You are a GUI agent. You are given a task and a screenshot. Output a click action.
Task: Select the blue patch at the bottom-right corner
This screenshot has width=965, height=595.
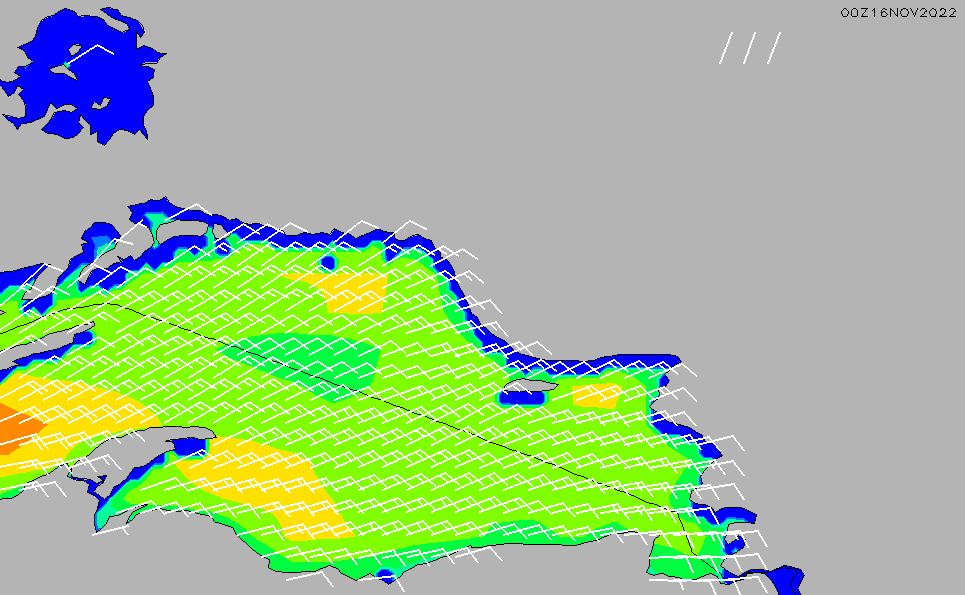pos(782,580)
